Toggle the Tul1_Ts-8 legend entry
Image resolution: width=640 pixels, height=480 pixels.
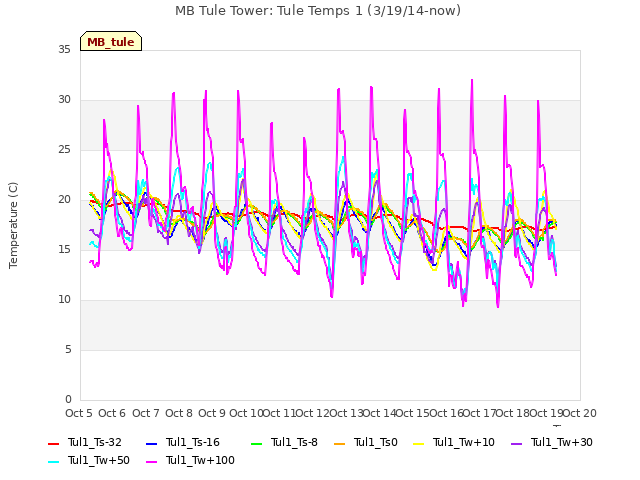click(284, 442)
